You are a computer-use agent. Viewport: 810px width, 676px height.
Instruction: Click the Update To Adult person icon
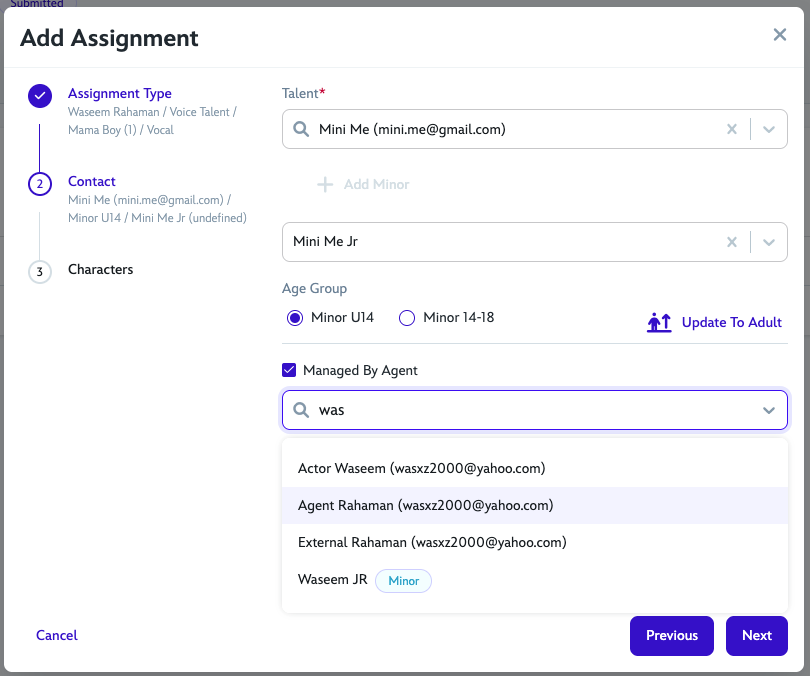click(659, 322)
